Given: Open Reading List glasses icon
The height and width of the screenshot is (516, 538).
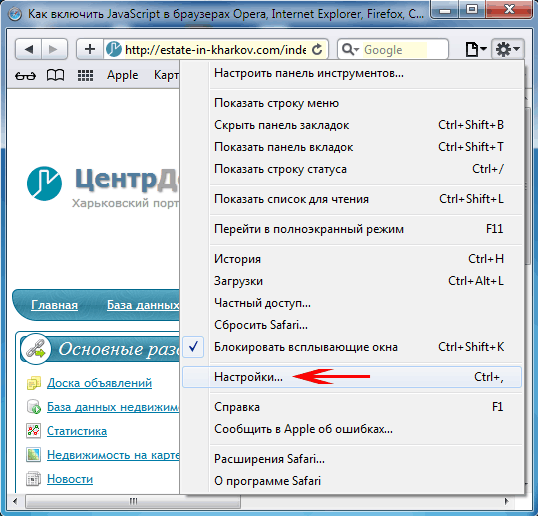Looking at the screenshot, I should tap(25, 75).
